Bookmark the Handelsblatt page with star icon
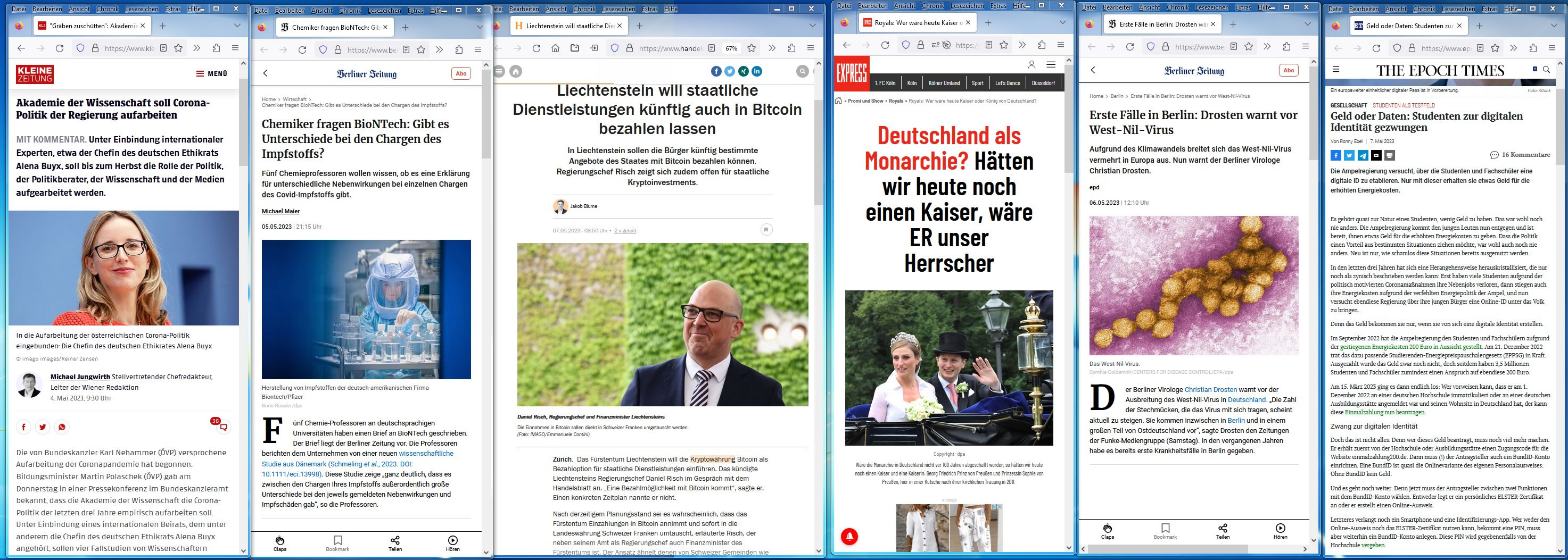 tap(752, 48)
